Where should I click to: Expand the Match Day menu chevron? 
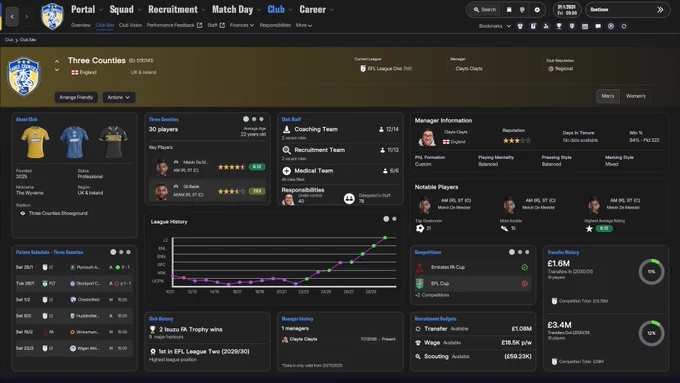click(259, 10)
